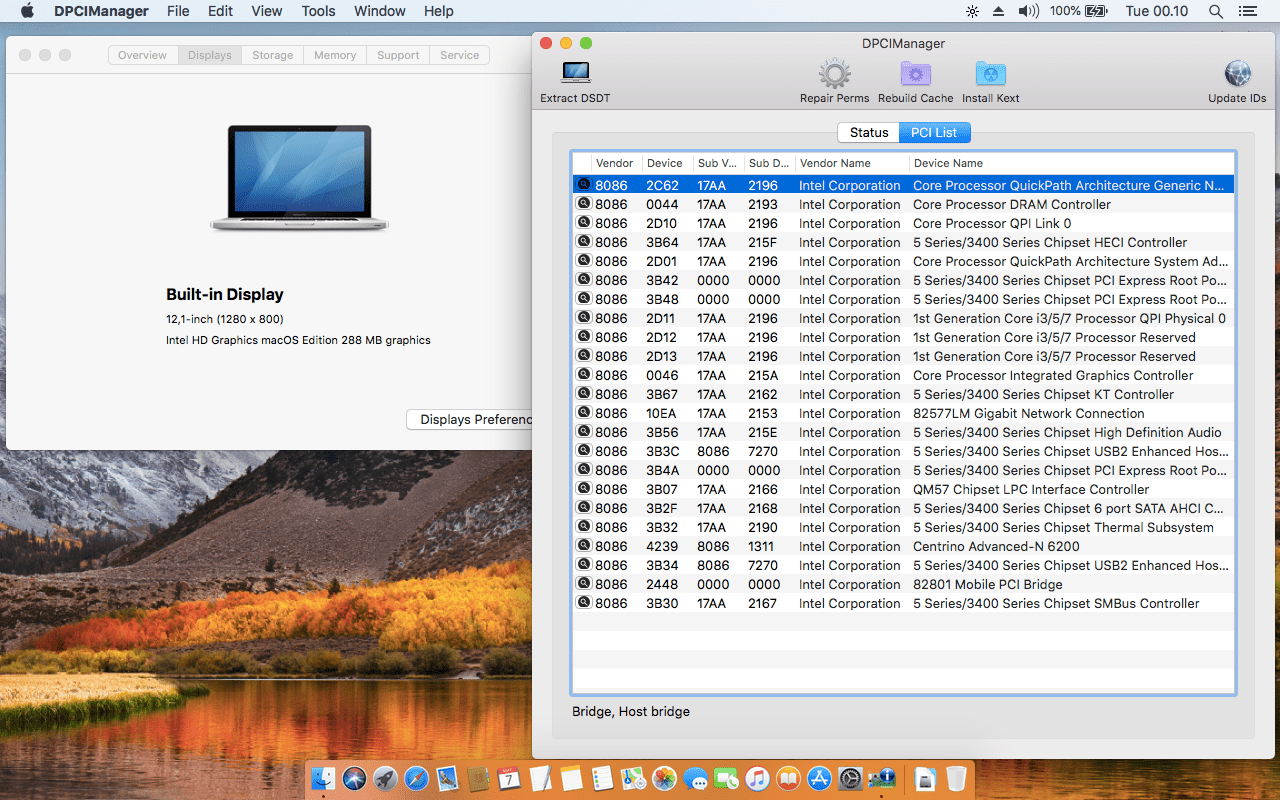This screenshot has width=1280, height=800.
Task: Click the Device column header
Action: 666,163
